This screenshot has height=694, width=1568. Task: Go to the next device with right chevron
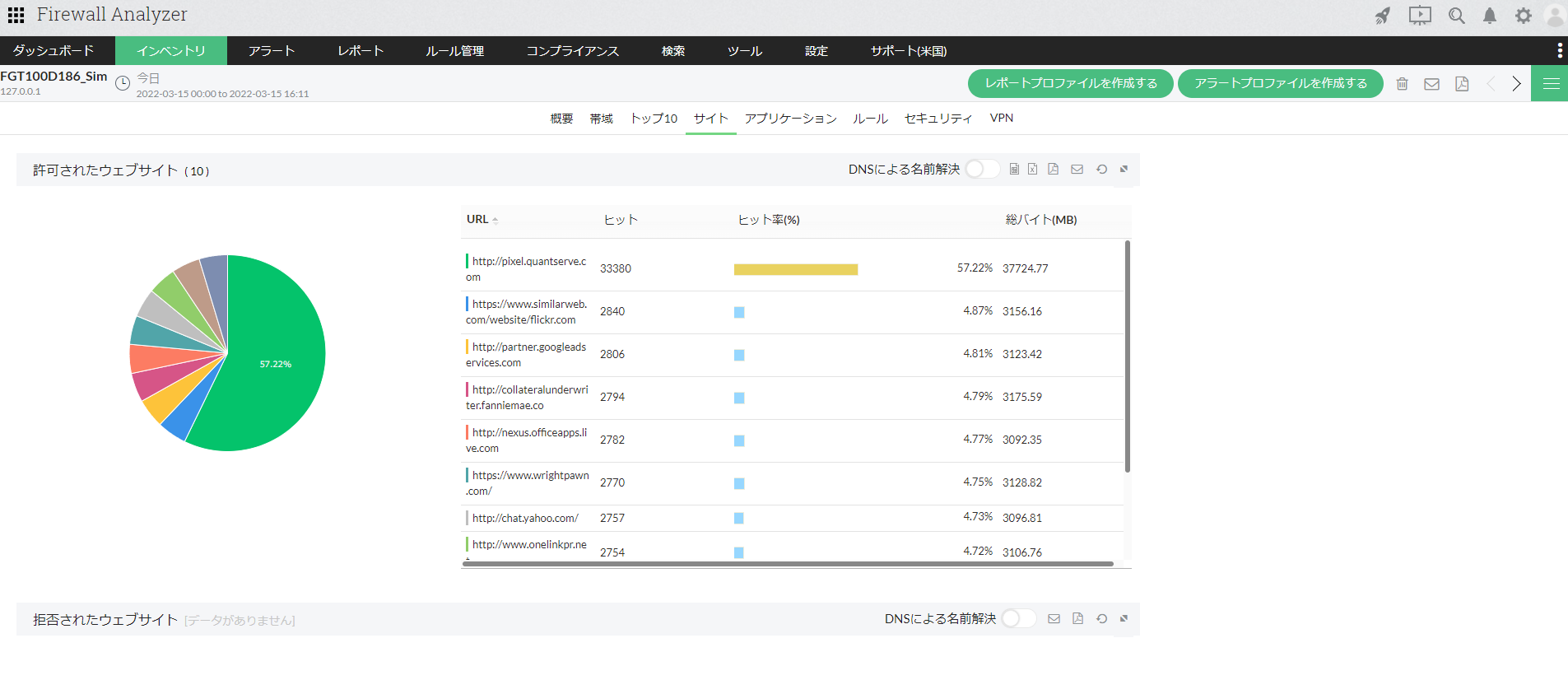[x=1516, y=84]
